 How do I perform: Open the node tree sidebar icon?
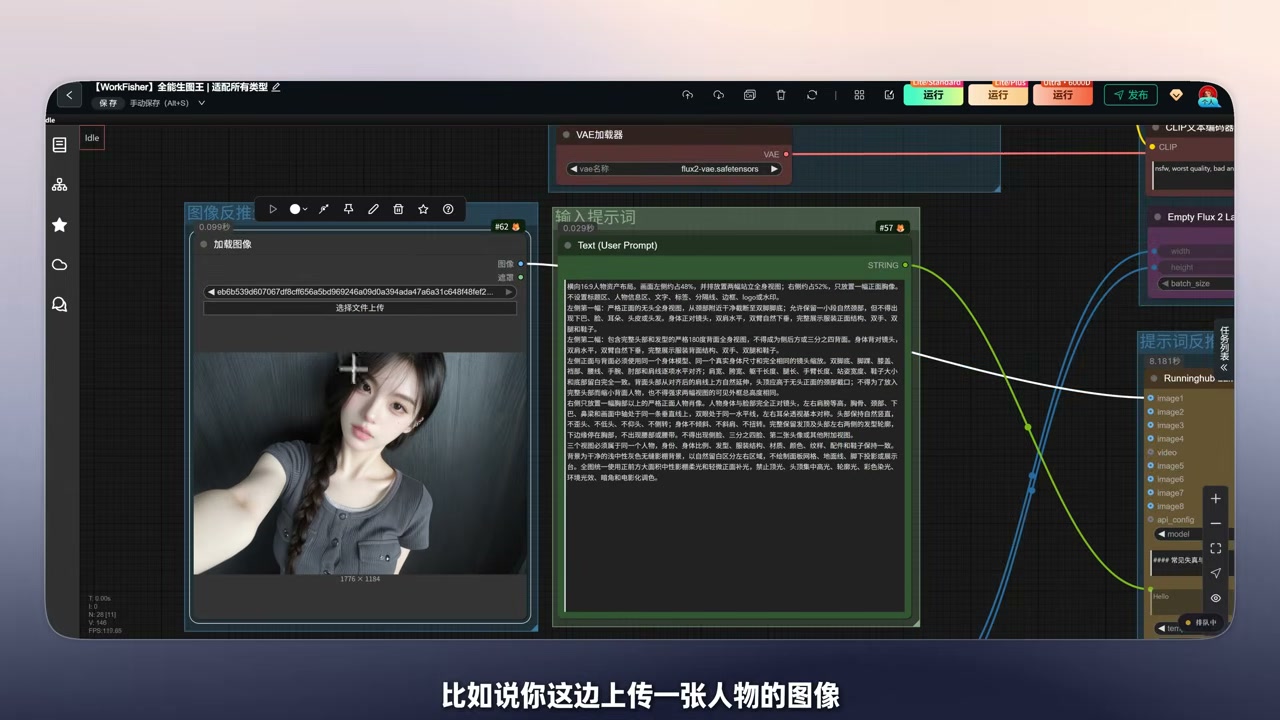pyautogui.click(x=59, y=185)
